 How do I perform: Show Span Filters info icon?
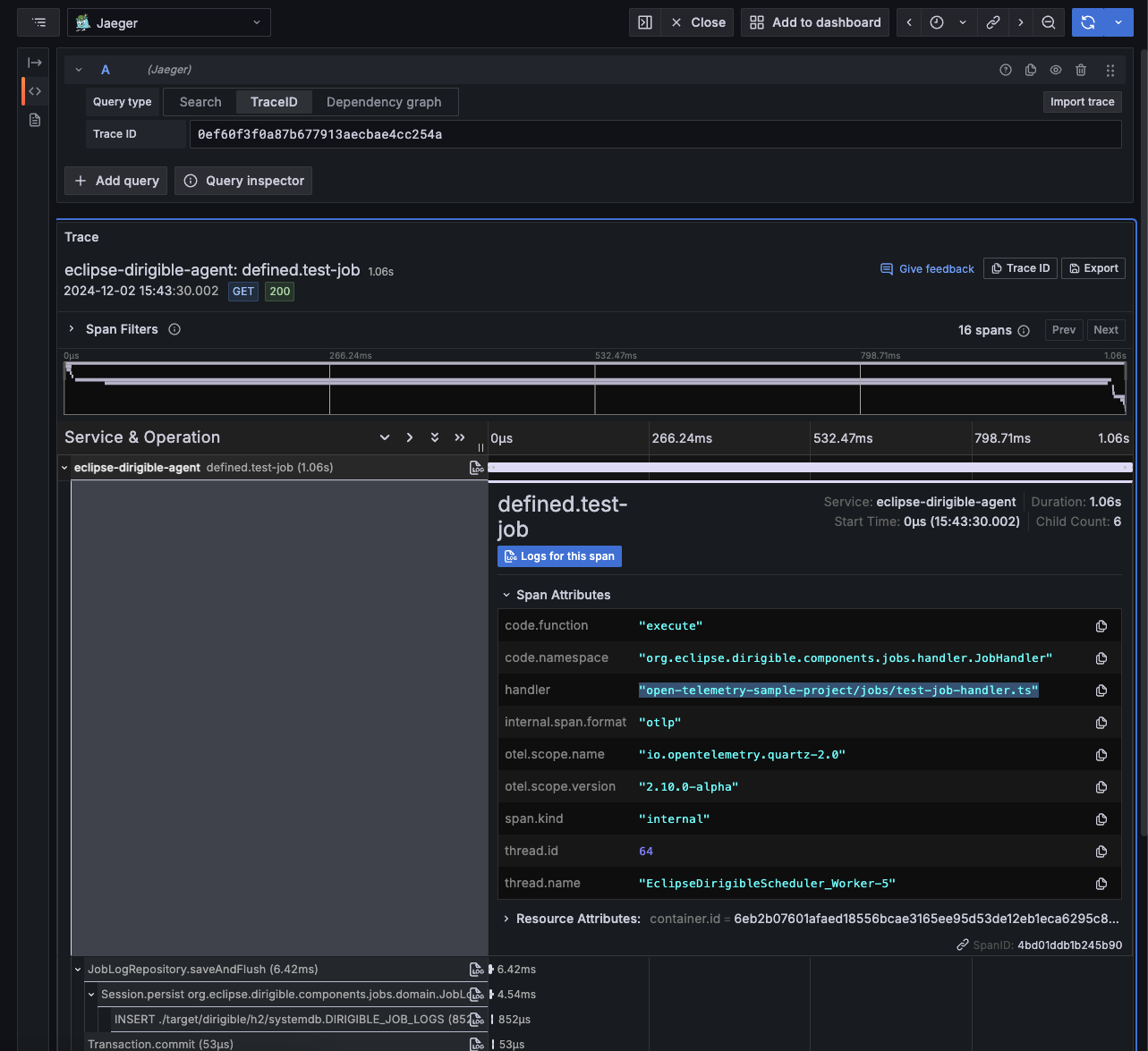[174, 329]
